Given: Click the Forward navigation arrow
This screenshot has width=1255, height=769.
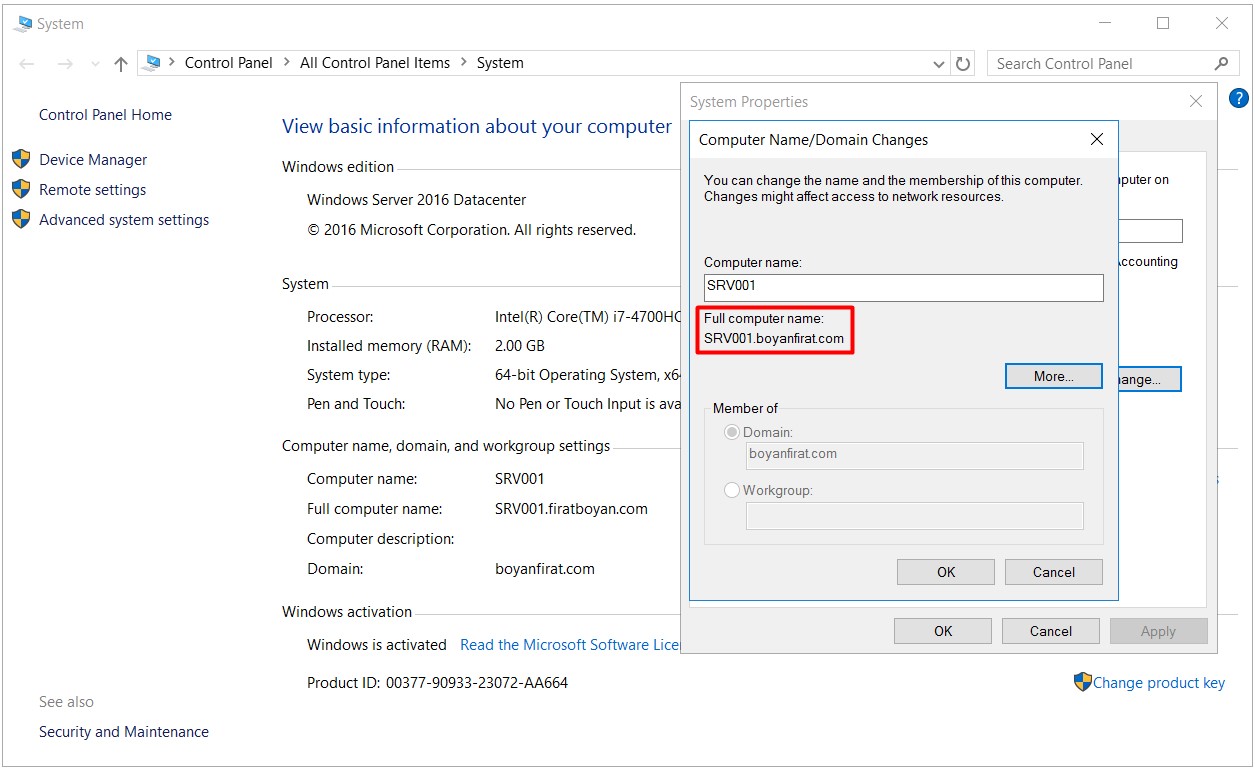Looking at the screenshot, I should pyautogui.click(x=65, y=64).
